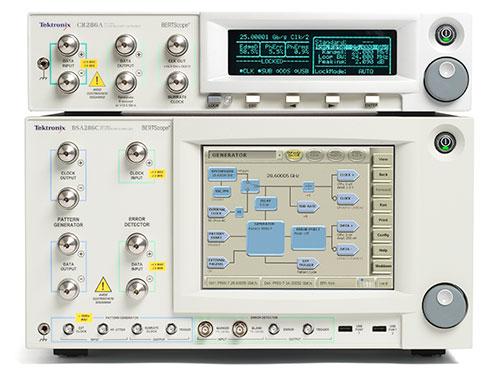Click the HF Jitter input connector
Image resolution: width=500 pixels, height=375 pixels.
coord(102,329)
